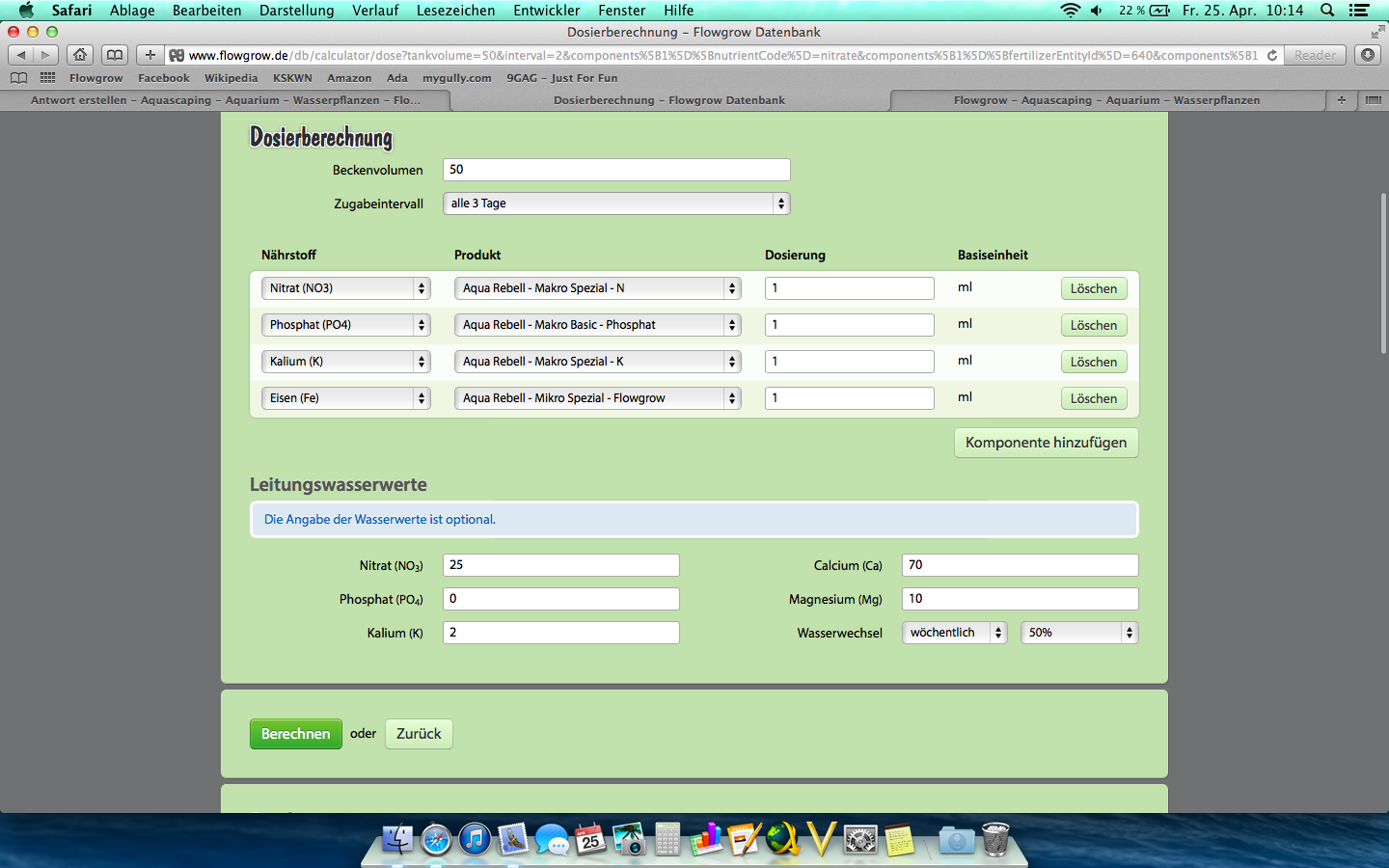Click the Leitungswasser Nitrat input showing 25

[x=560, y=565]
